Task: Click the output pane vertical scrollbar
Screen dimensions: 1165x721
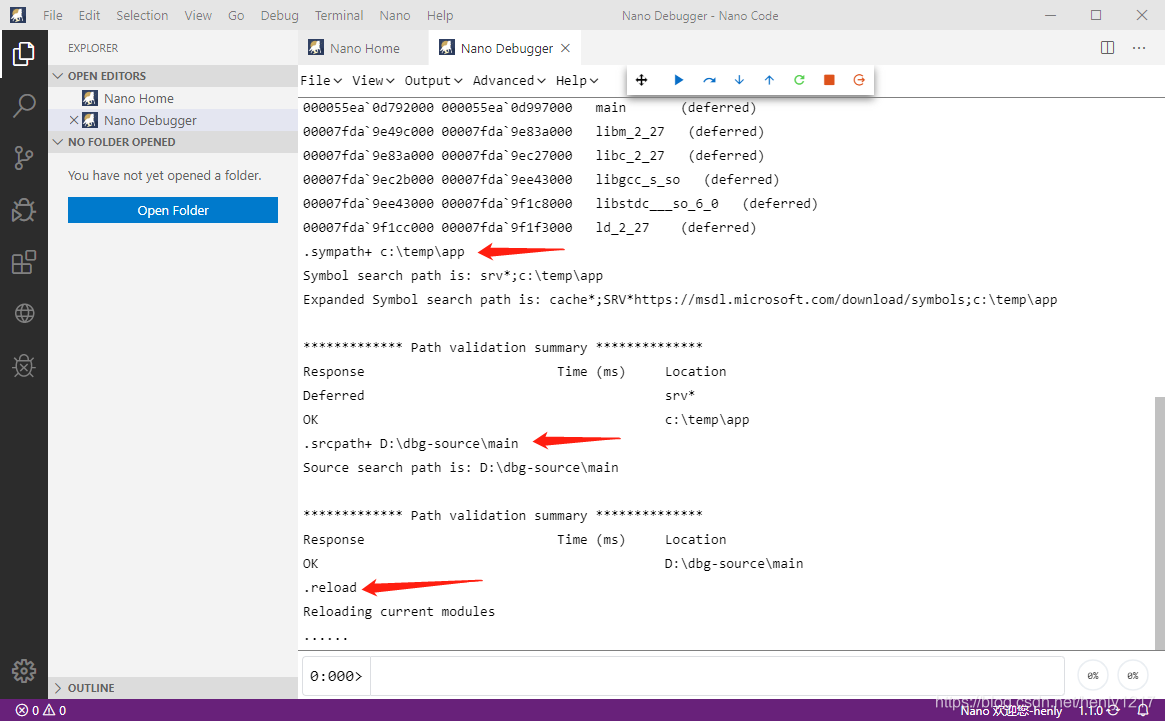Action: 1159,522
